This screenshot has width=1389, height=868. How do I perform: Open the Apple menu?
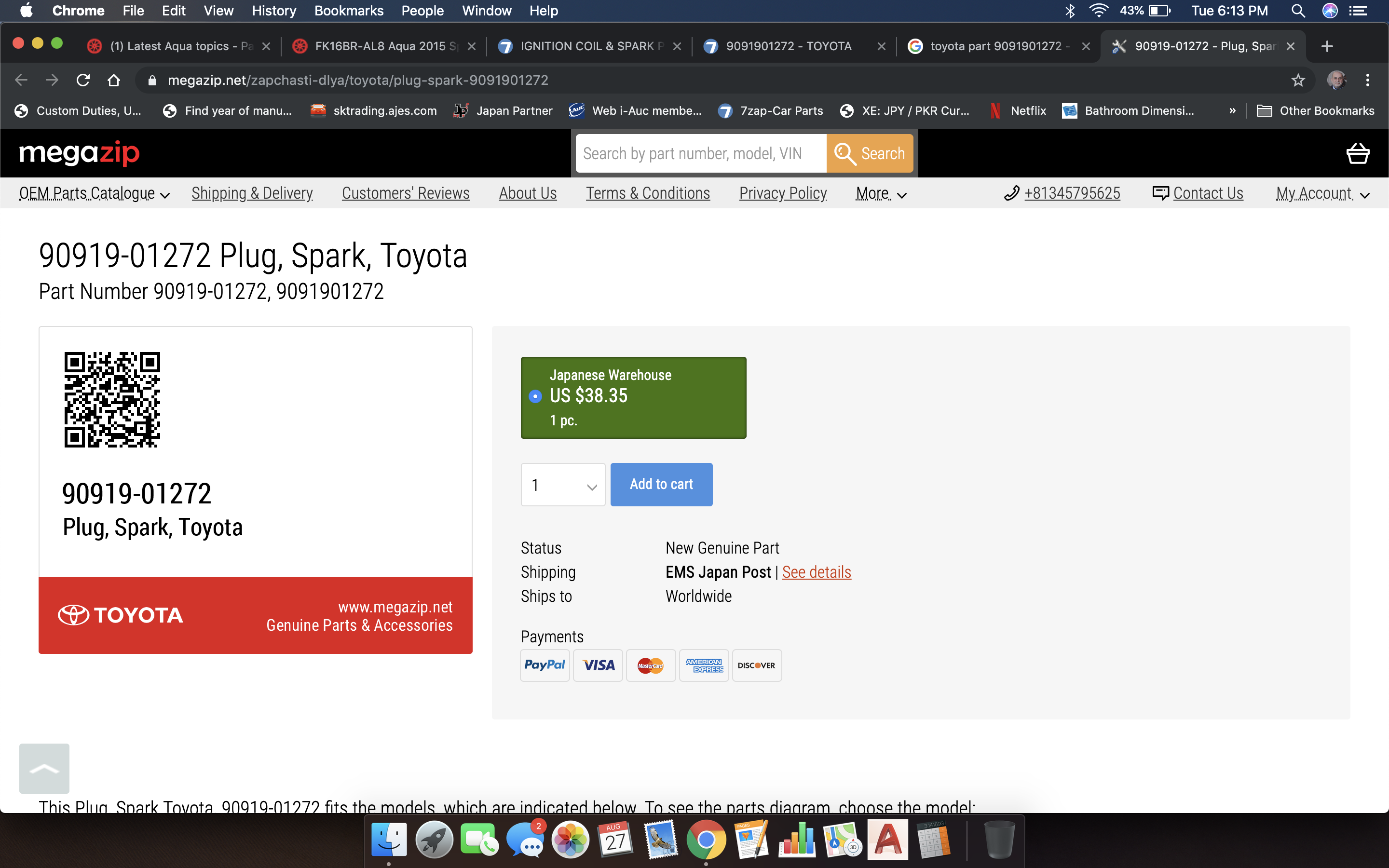coord(26,10)
